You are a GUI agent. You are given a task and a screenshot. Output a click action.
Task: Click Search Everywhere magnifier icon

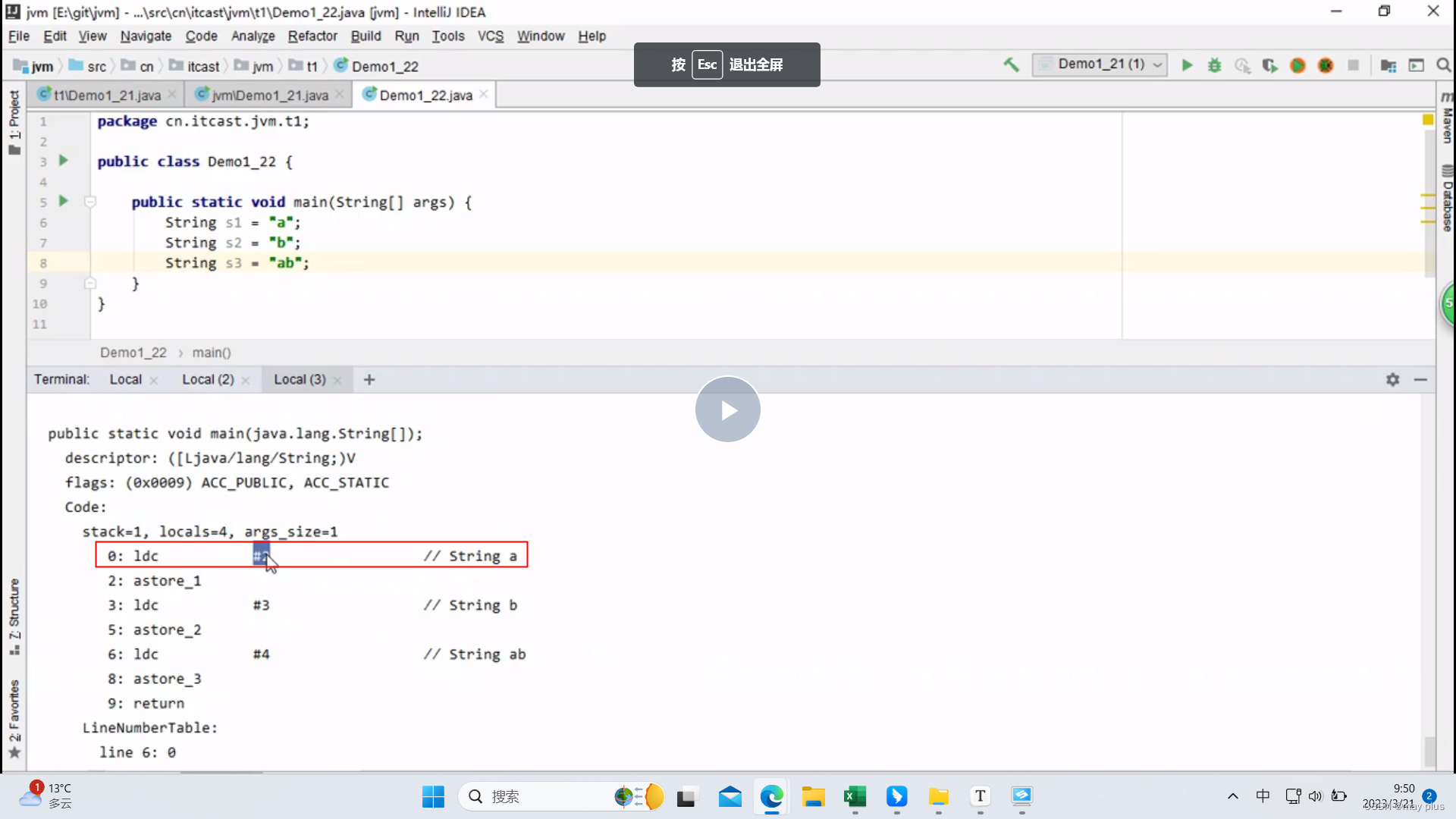point(1444,65)
